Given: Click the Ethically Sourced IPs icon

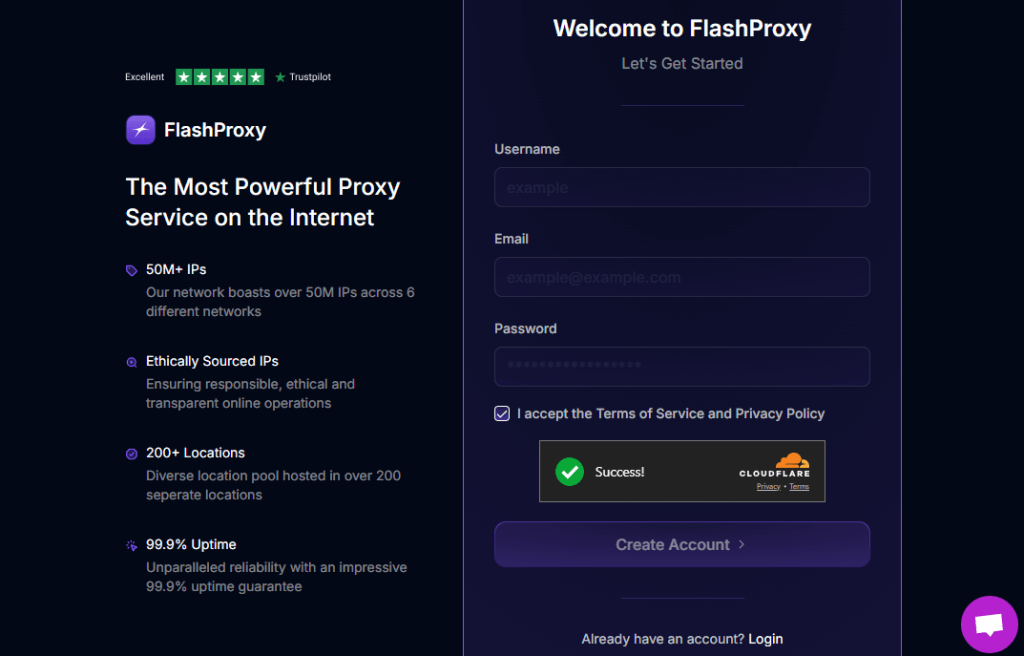Looking at the screenshot, I should (x=131, y=362).
